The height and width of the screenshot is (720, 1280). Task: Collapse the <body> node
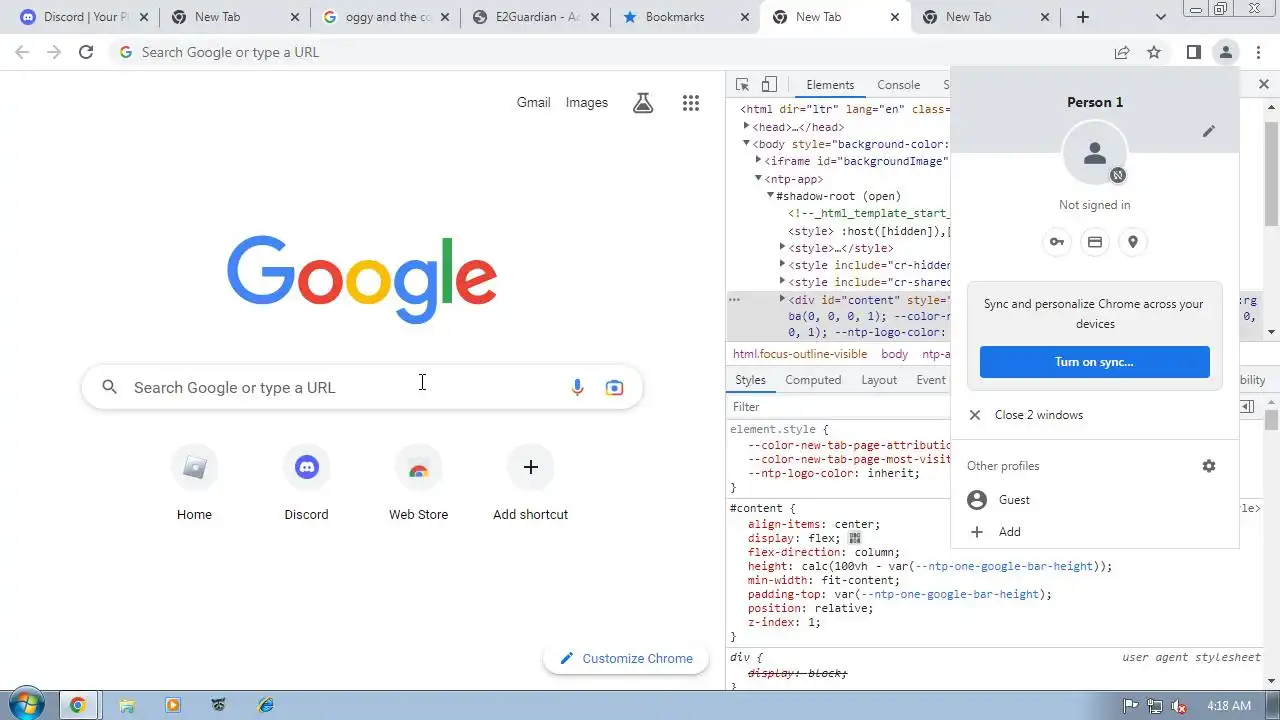coord(746,143)
